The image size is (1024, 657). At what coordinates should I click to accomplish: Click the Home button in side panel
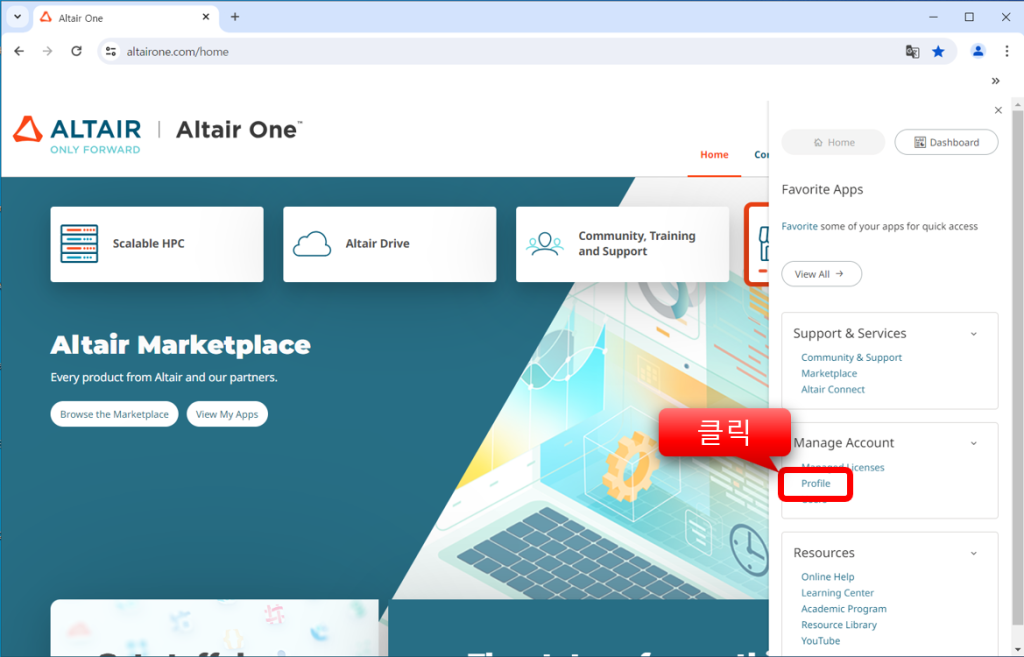[833, 142]
